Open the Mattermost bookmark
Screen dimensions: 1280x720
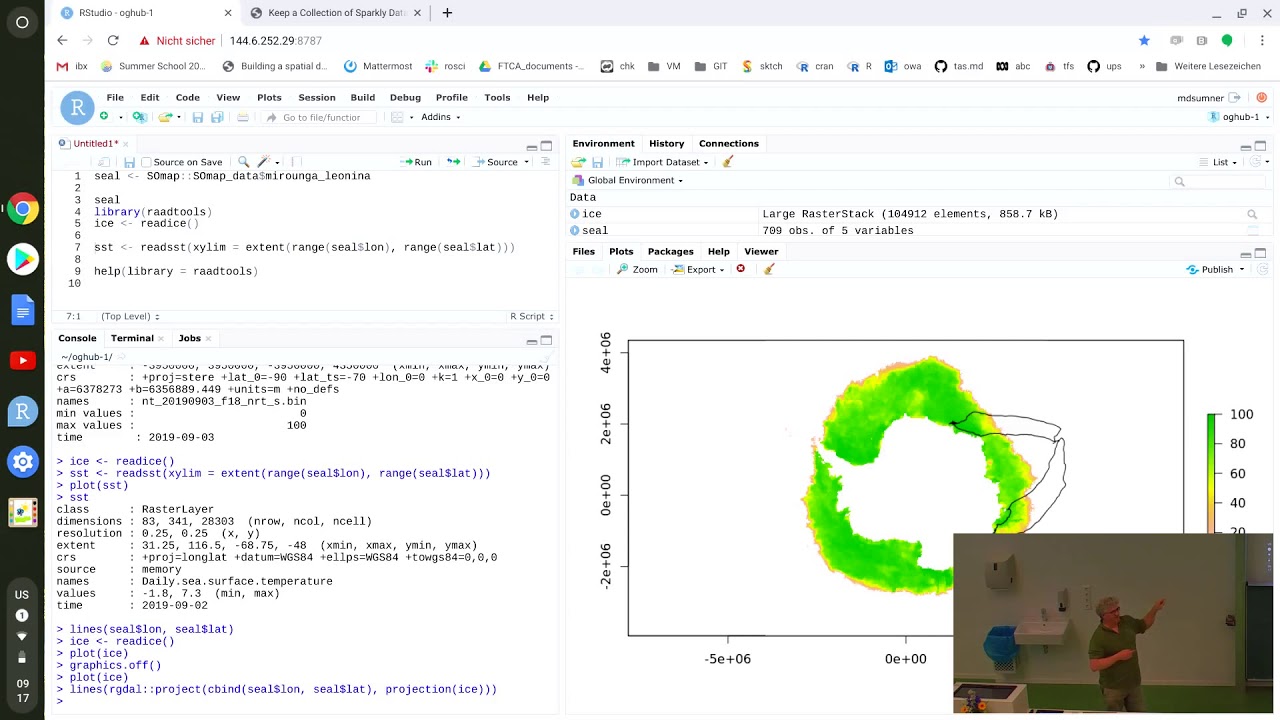point(377,66)
